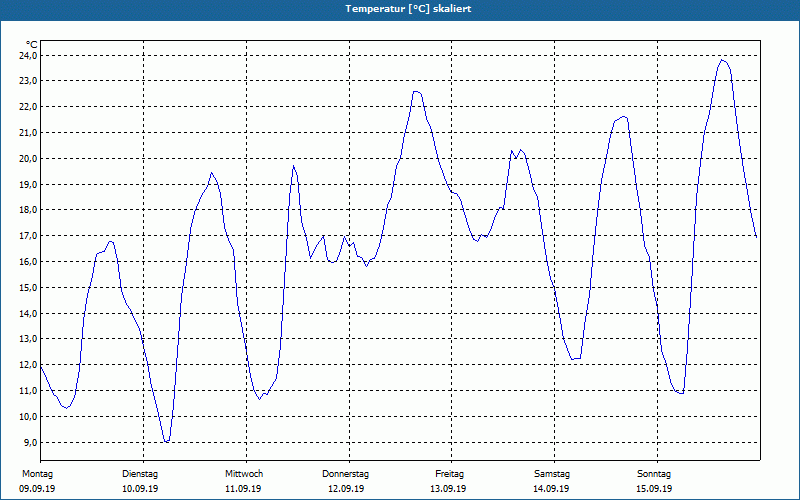Click the 17,0 axis value

(x=28, y=236)
